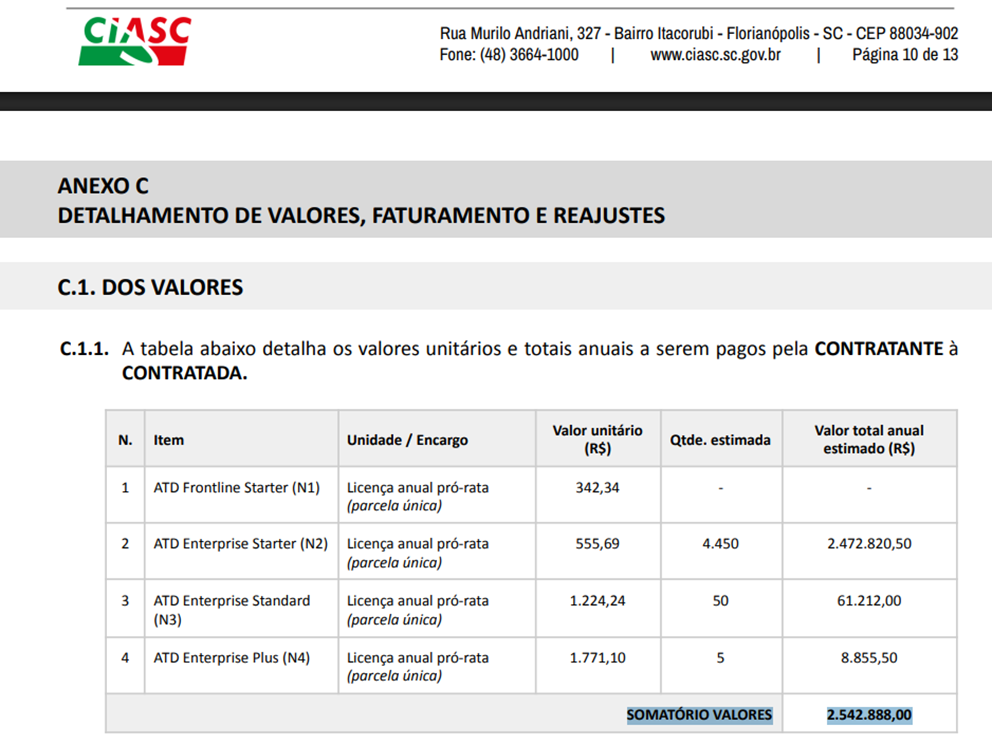Click row number '2' in the N. column

(x=125, y=544)
